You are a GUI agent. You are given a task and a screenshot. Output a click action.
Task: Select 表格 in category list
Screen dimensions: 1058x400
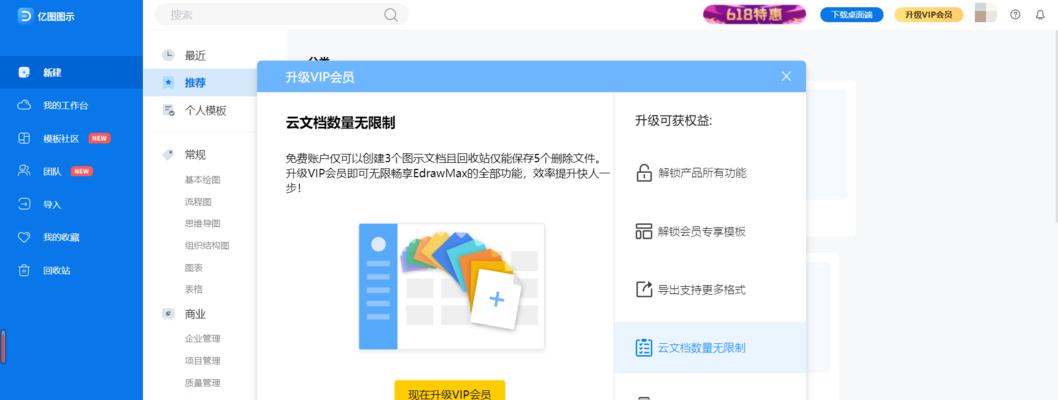[194, 289]
